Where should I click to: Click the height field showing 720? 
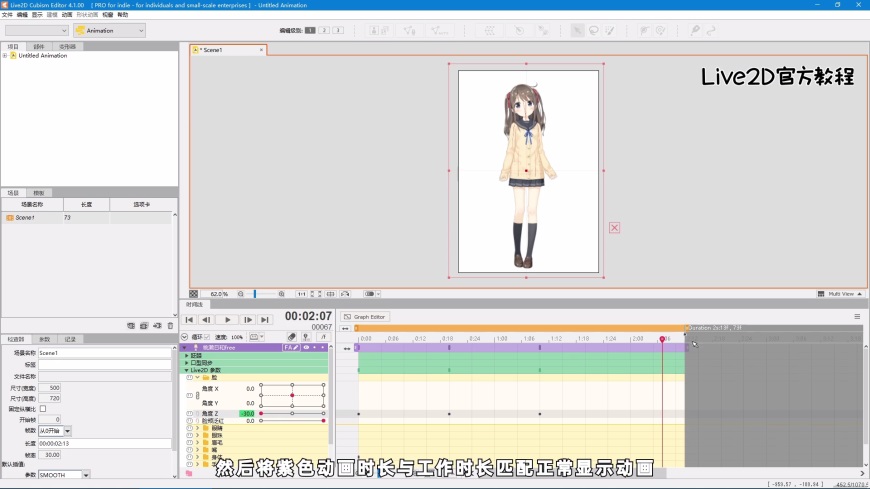pyautogui.click(x=49, y=399)
